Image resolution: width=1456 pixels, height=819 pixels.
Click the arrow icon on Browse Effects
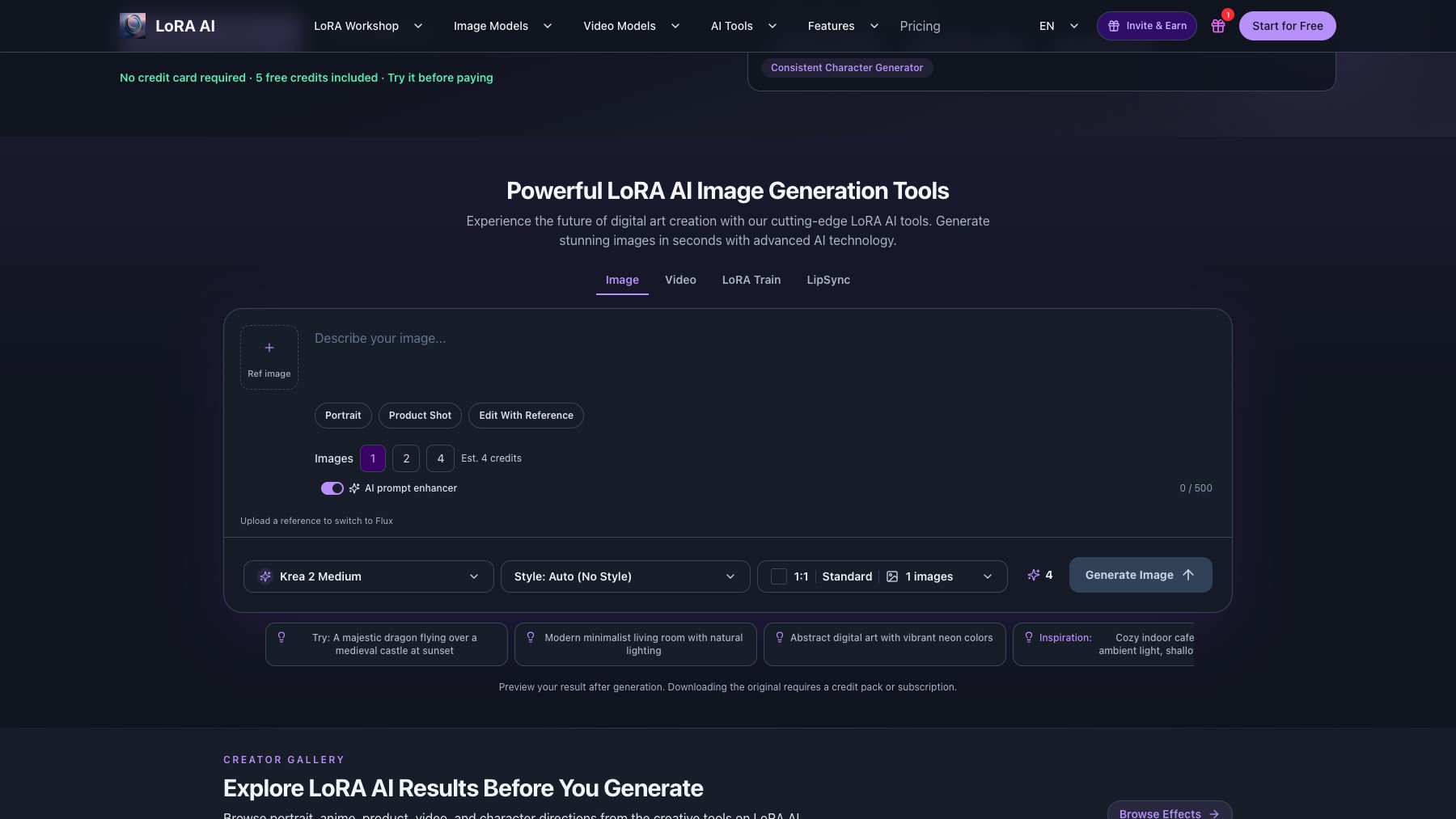[1214, 813]
